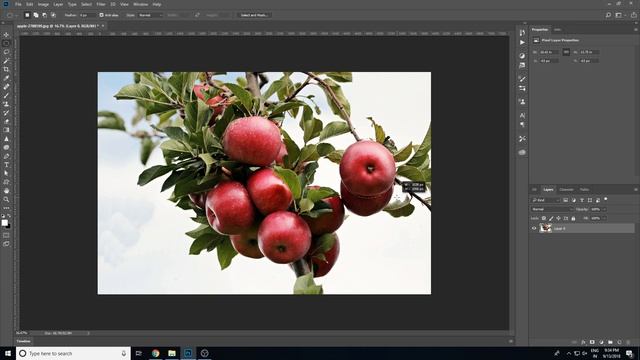Select the Clone Stamp tool
This screenshot has height=360, width=640.
click(6, 104)
